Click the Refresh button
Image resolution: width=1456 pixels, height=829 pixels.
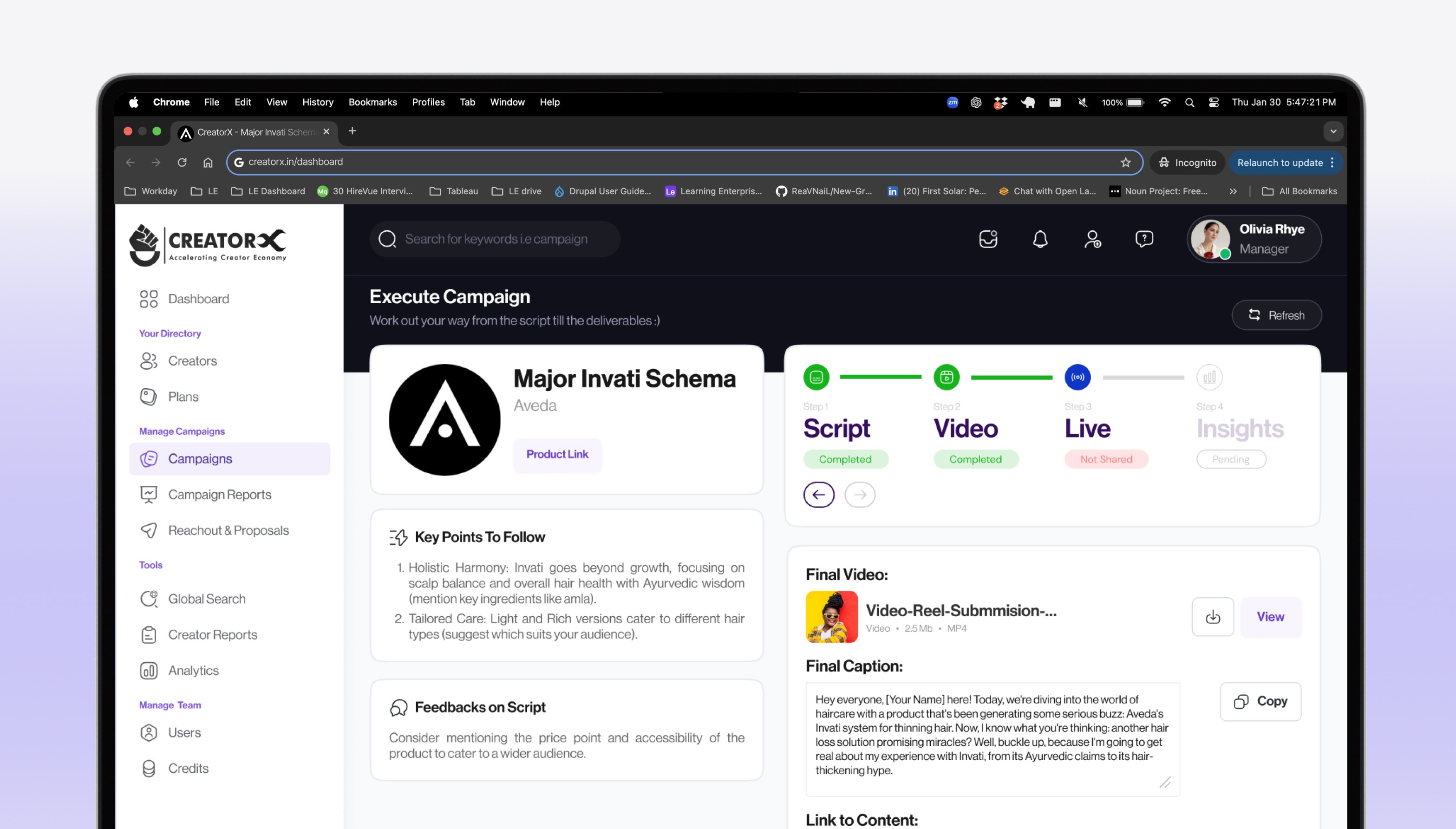pos(1276,315)
